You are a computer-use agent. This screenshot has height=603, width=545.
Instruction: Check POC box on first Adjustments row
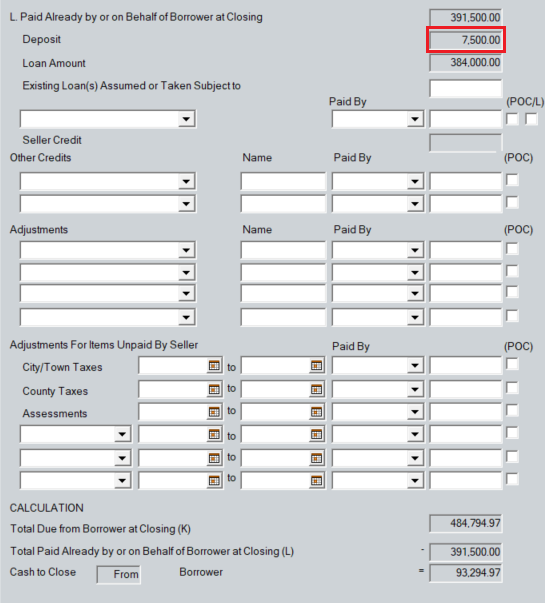(x=512, y=248)
